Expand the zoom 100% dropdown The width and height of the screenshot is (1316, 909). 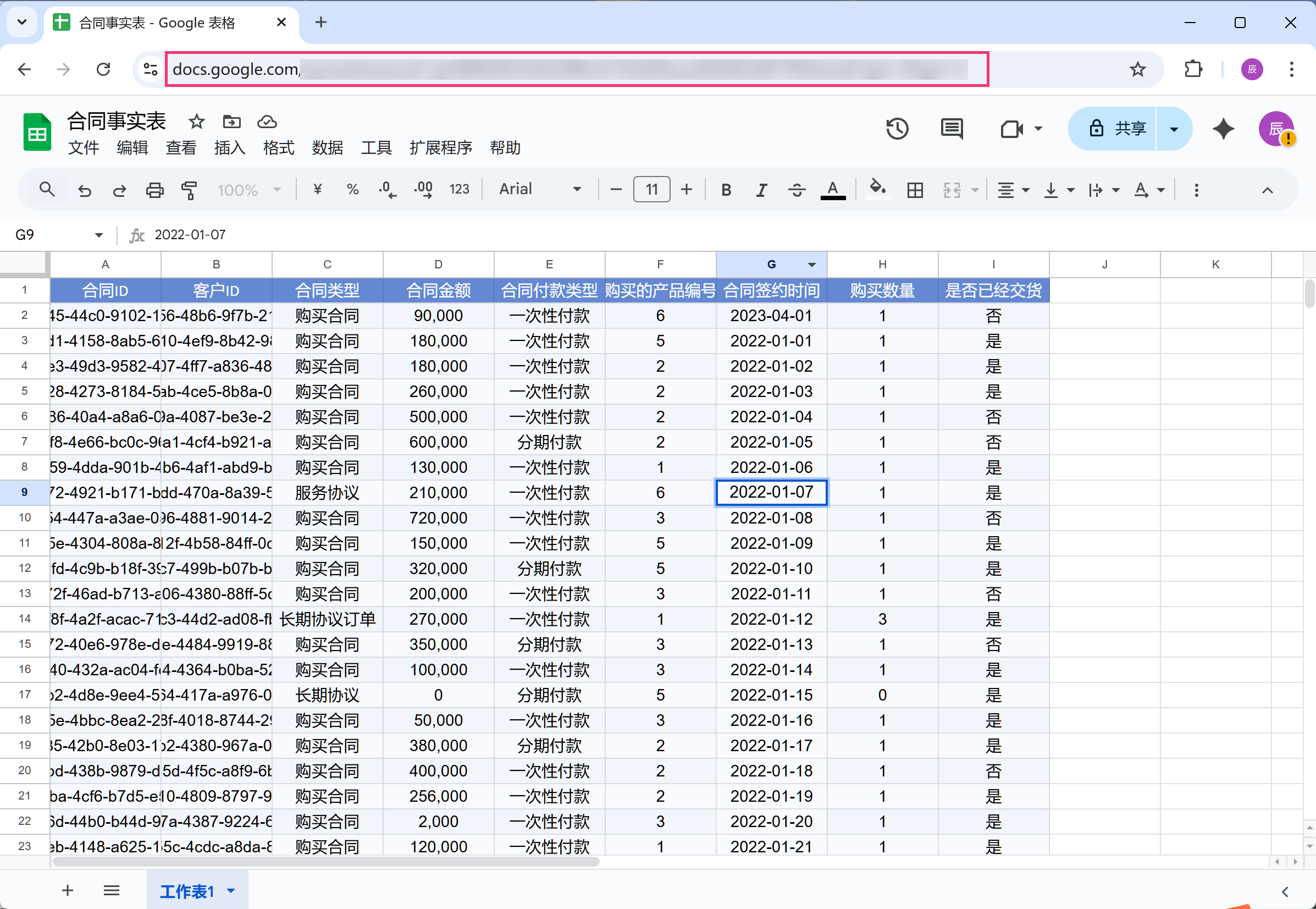[x=248, y=190]
